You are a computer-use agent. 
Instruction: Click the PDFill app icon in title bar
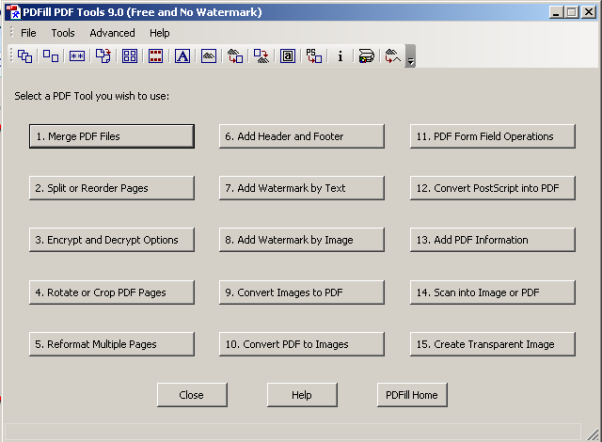13,12
